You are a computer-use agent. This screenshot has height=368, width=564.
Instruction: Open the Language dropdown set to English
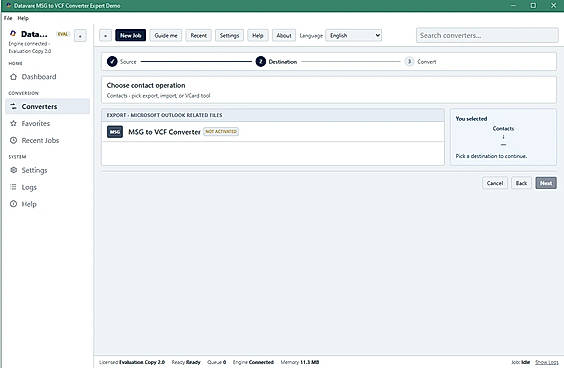tap(354, 35)
